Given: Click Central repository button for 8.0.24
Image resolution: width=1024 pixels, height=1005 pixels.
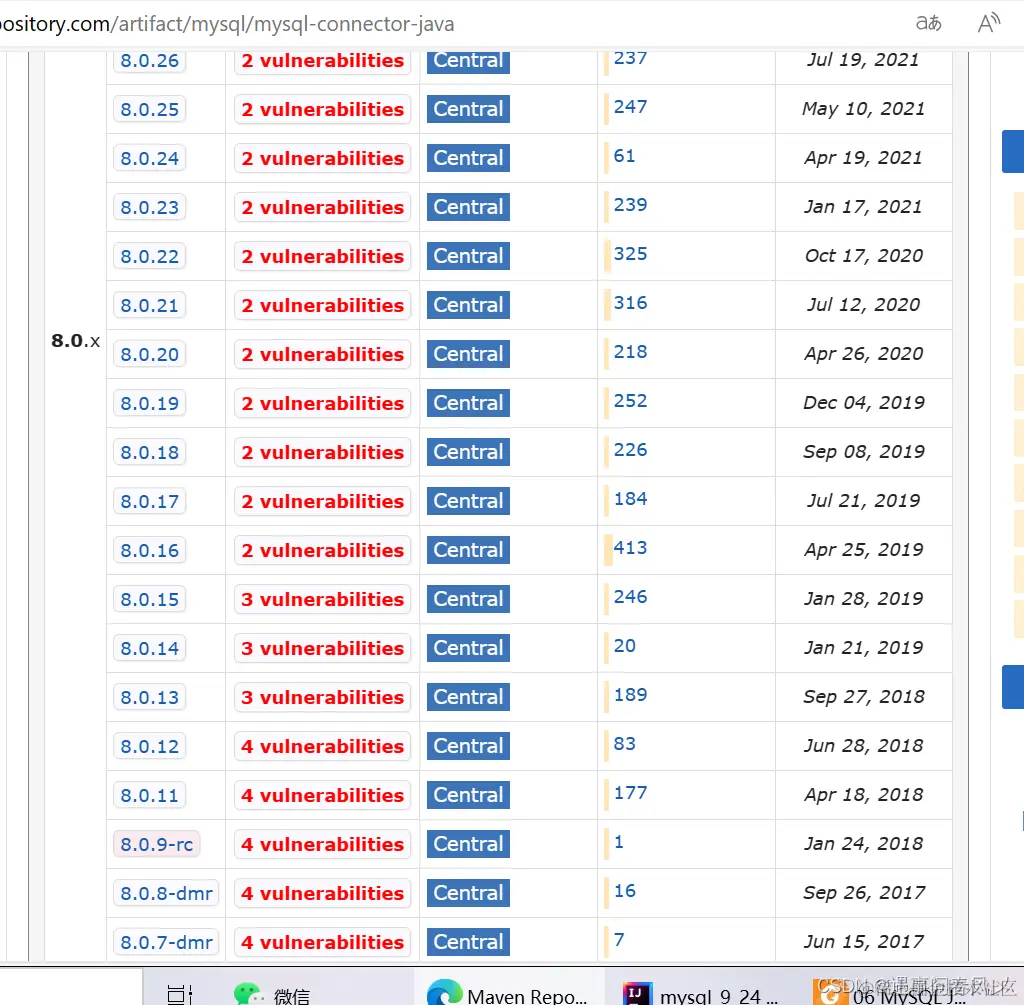Looking at the screenshot, I should [468, 158].
